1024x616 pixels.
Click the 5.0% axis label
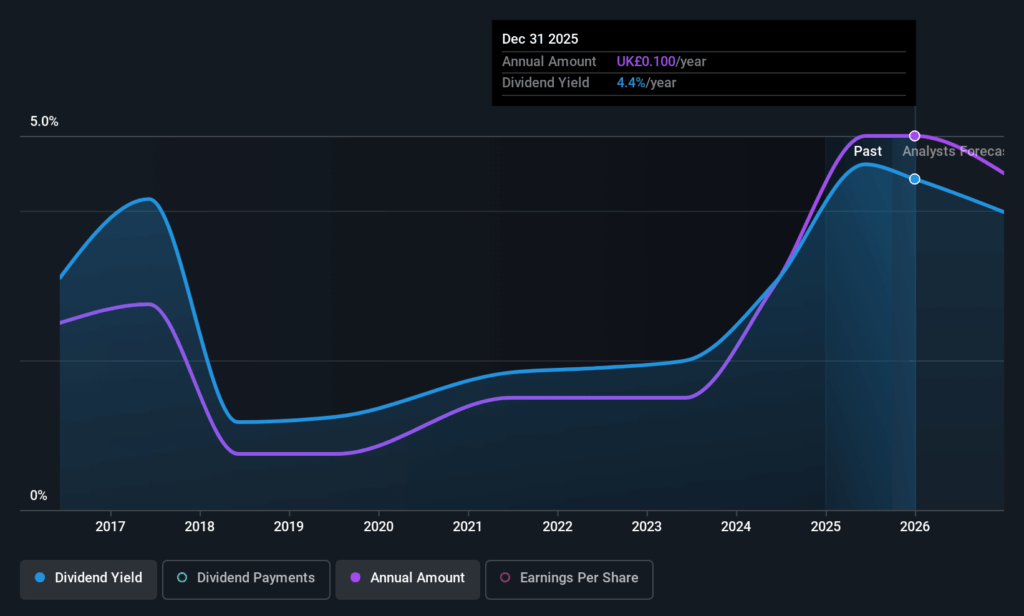coord(41,121)
